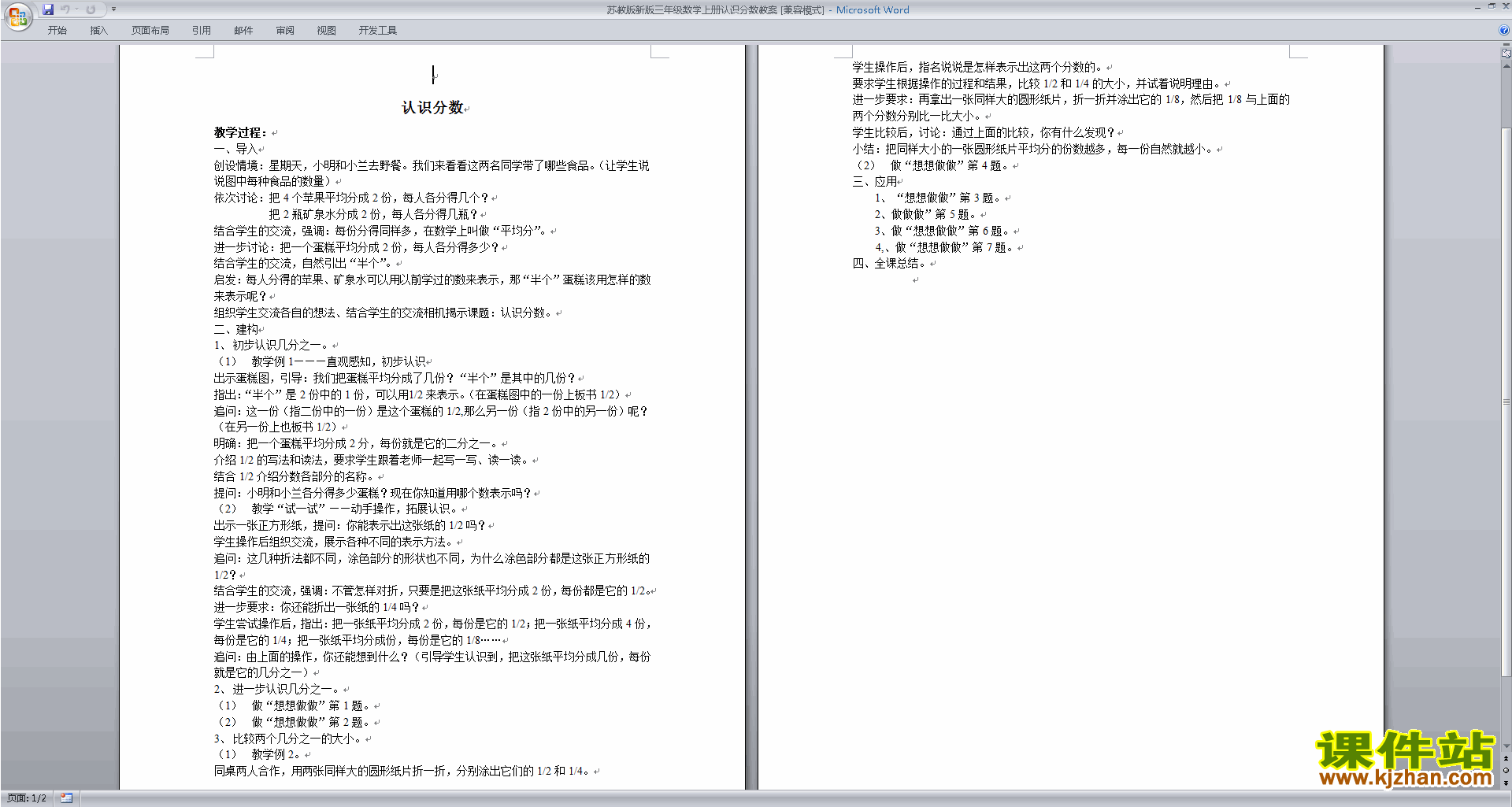Click the line 3、比较两个几分之一的大小。
Image resolution: width=1512 pixels, height=807 pixels.
tap(288, 739)
